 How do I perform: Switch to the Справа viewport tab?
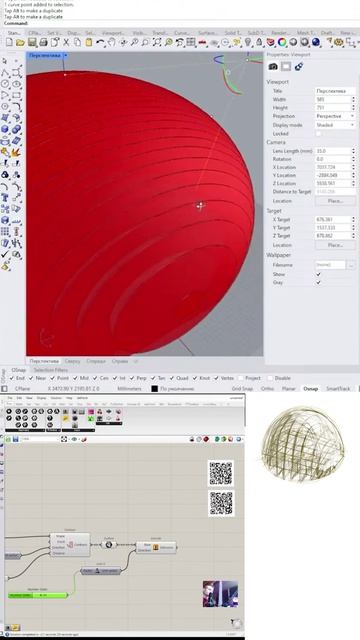pos(120,361)
